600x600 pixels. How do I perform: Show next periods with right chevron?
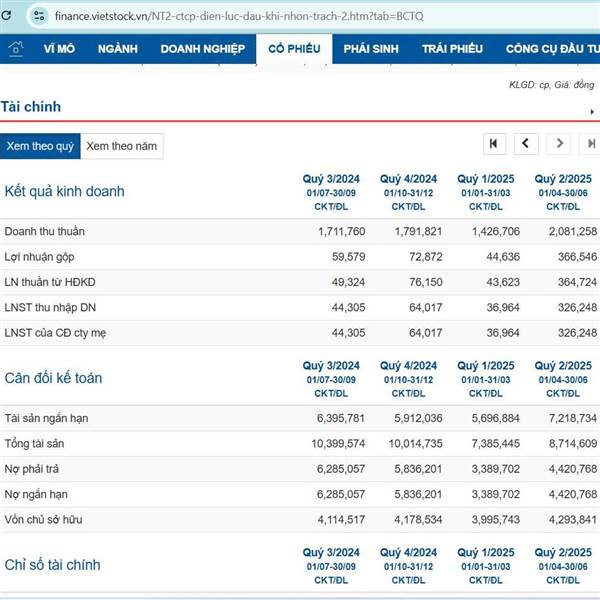559,144
